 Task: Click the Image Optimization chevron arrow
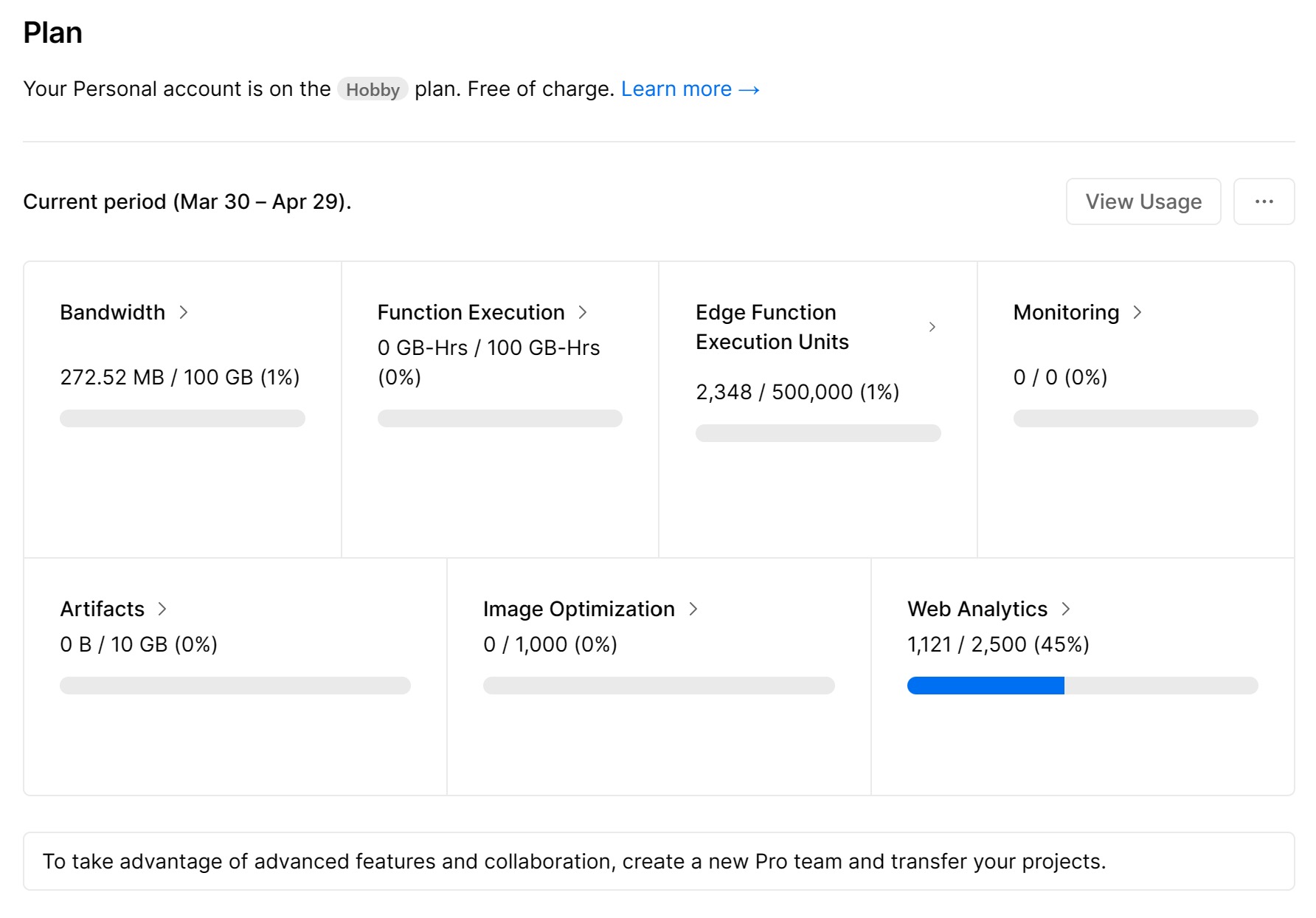tap(693, 609)
